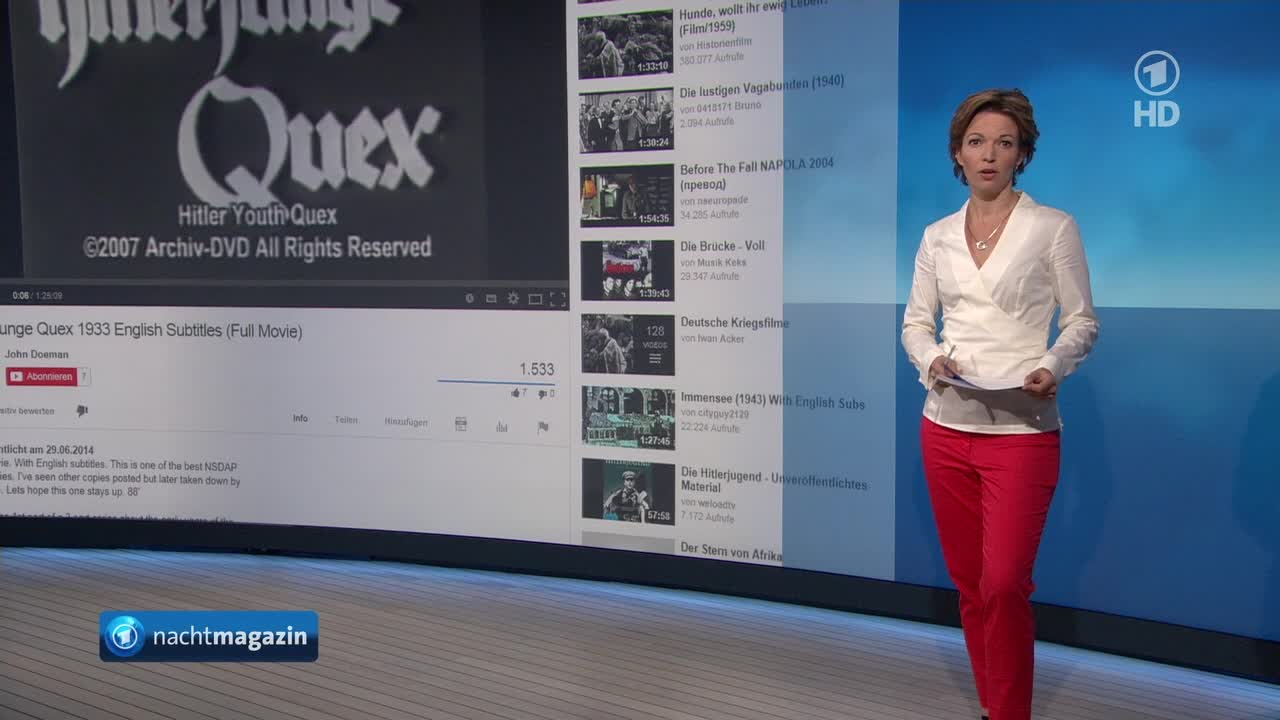Click the thumbs-up count 7

pos(519,393)
